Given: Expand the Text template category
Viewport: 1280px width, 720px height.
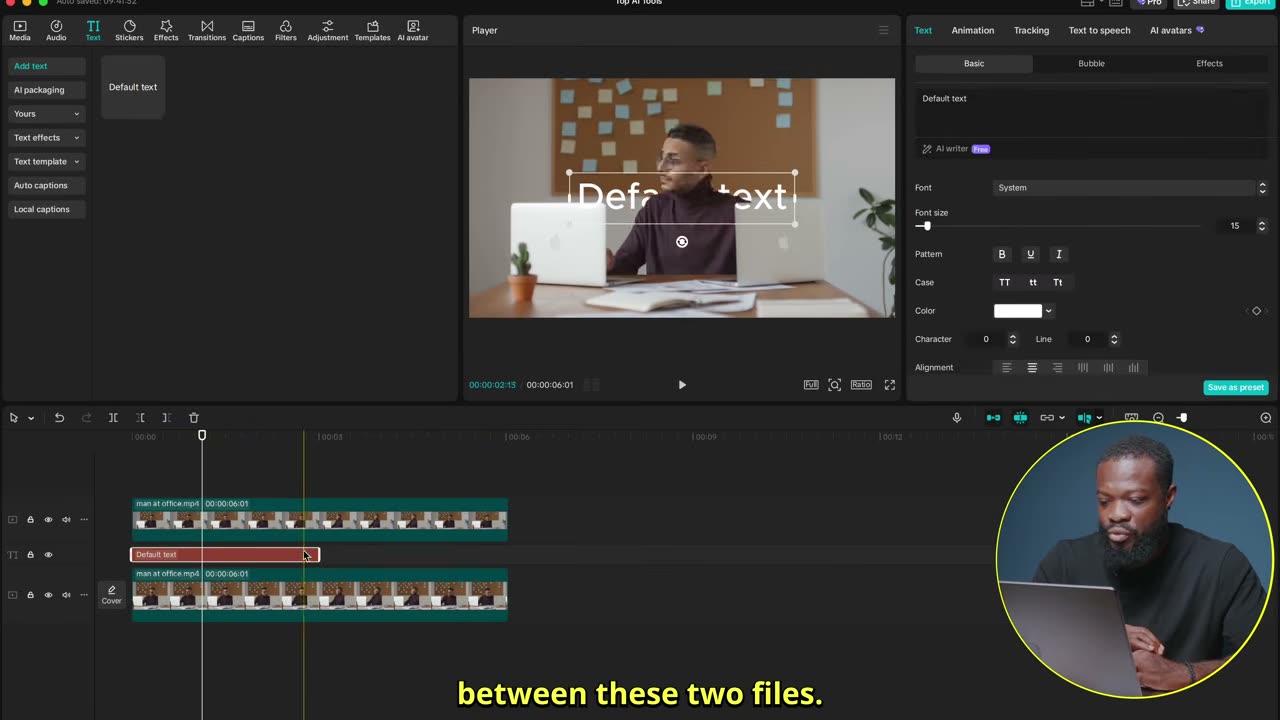Looking at the screenshot, I should coord(47,162).
